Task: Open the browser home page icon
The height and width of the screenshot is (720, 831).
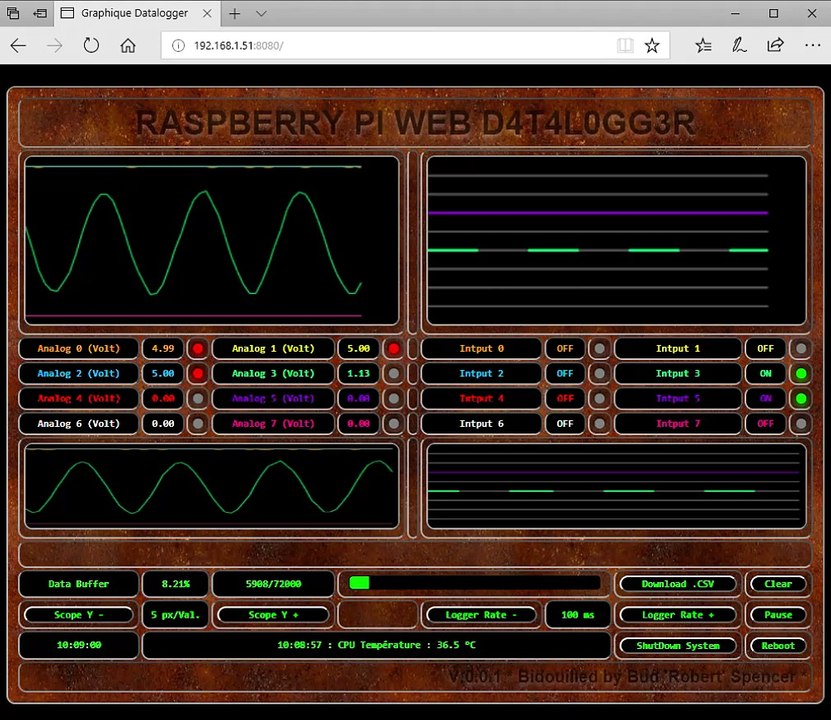Action: [x=128, y=46]
